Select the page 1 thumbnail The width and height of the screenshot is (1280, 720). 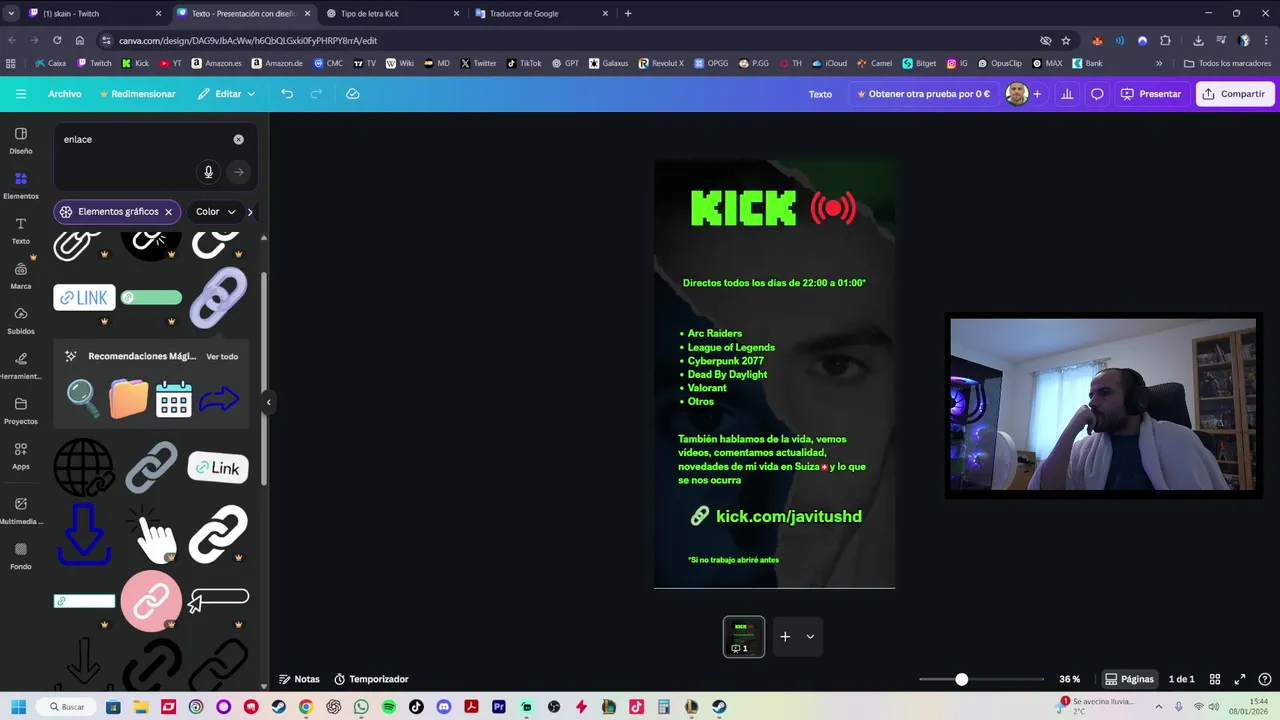pyautogui.click(x=744, y=636)
